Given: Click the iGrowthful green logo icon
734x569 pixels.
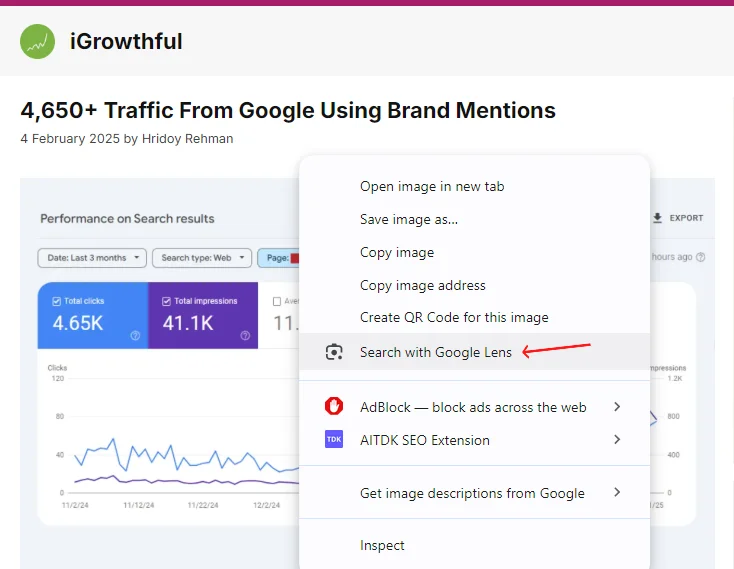Looking at the screenshot, I should click(x=37, y=41).
